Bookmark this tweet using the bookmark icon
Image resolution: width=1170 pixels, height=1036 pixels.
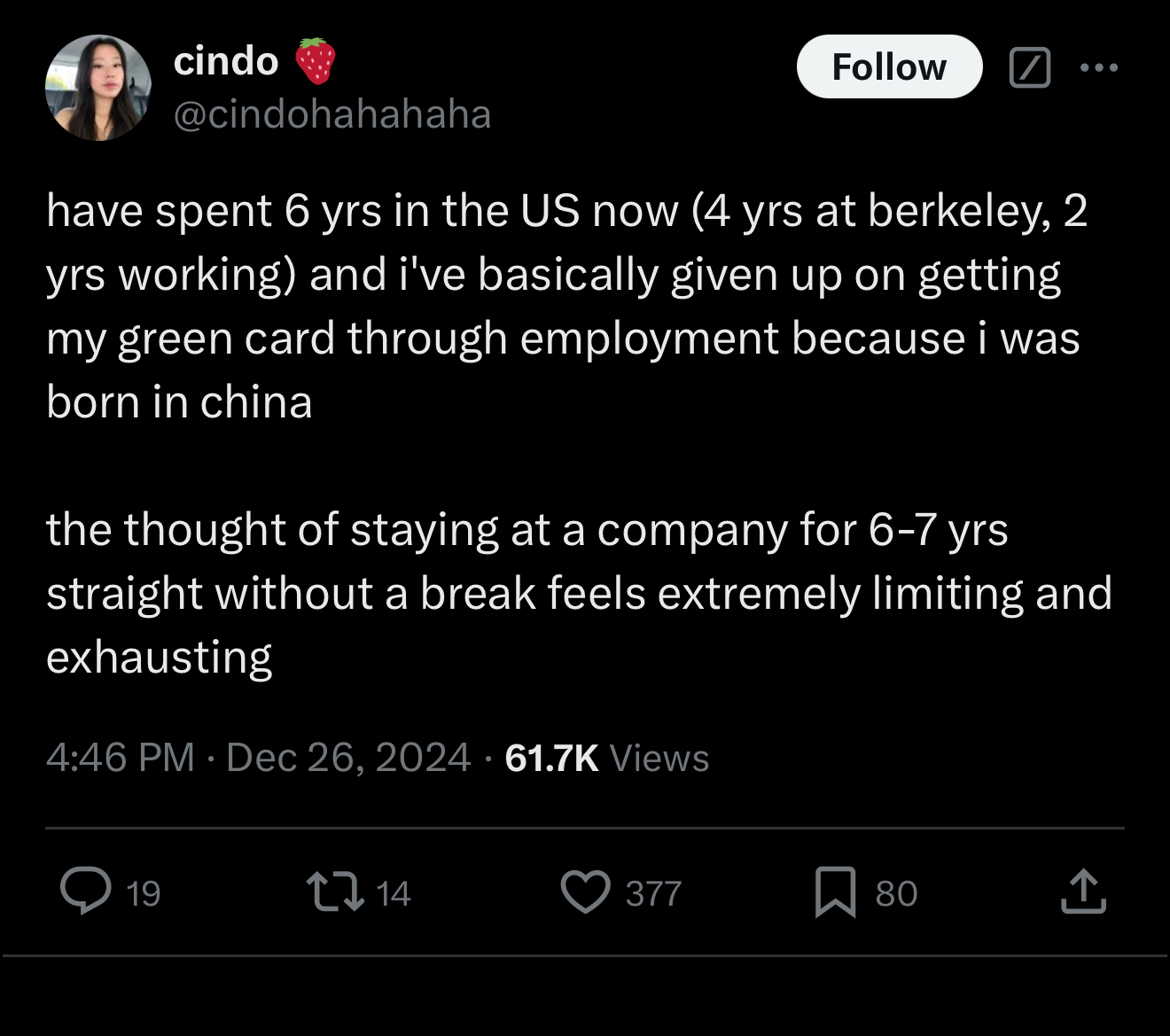coord(834,892)
